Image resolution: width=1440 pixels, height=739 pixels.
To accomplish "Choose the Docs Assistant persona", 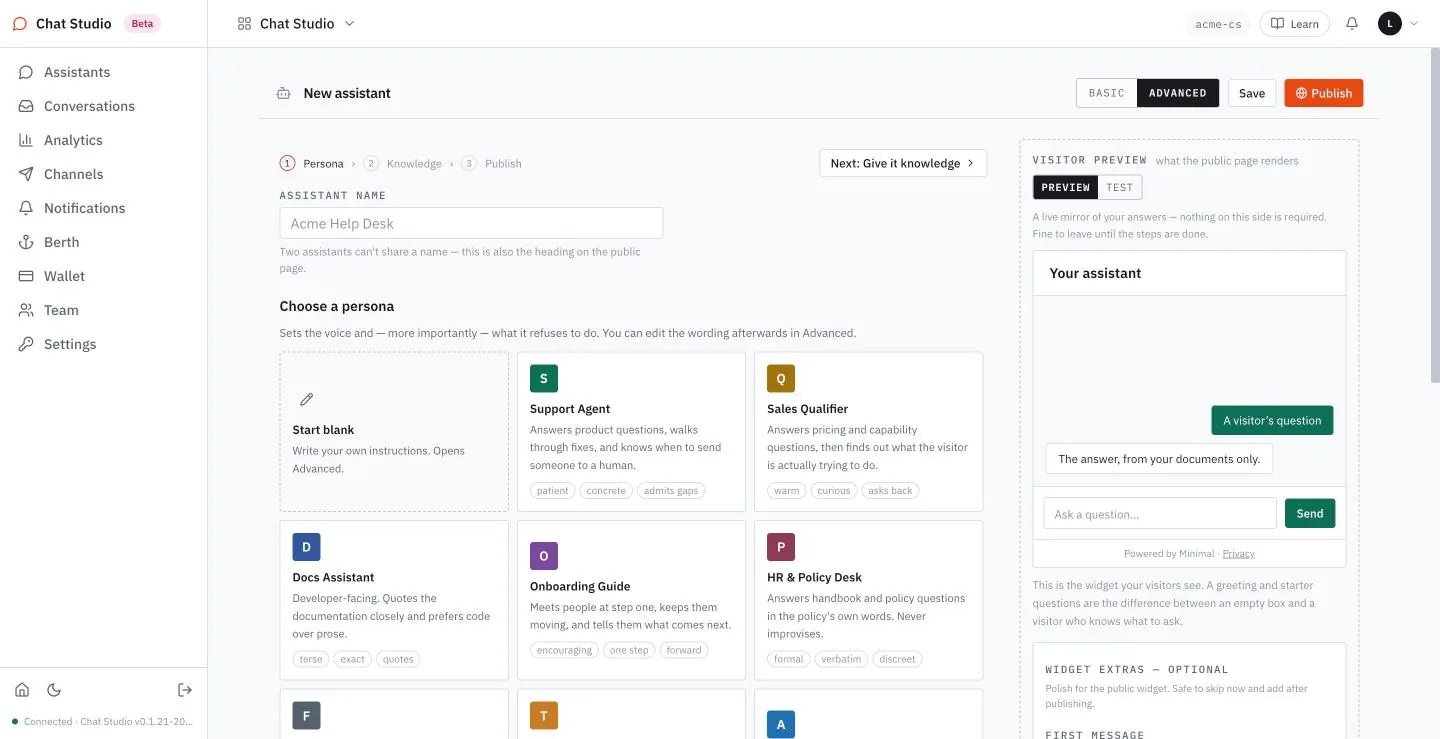I will (x=394, y=600).
